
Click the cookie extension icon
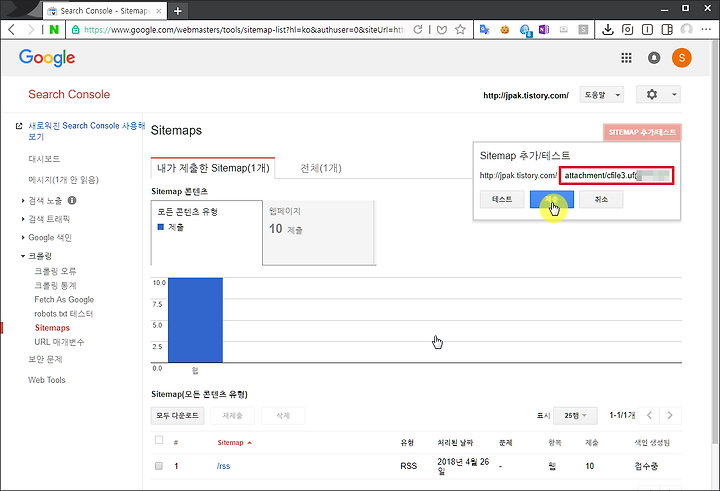505,30
